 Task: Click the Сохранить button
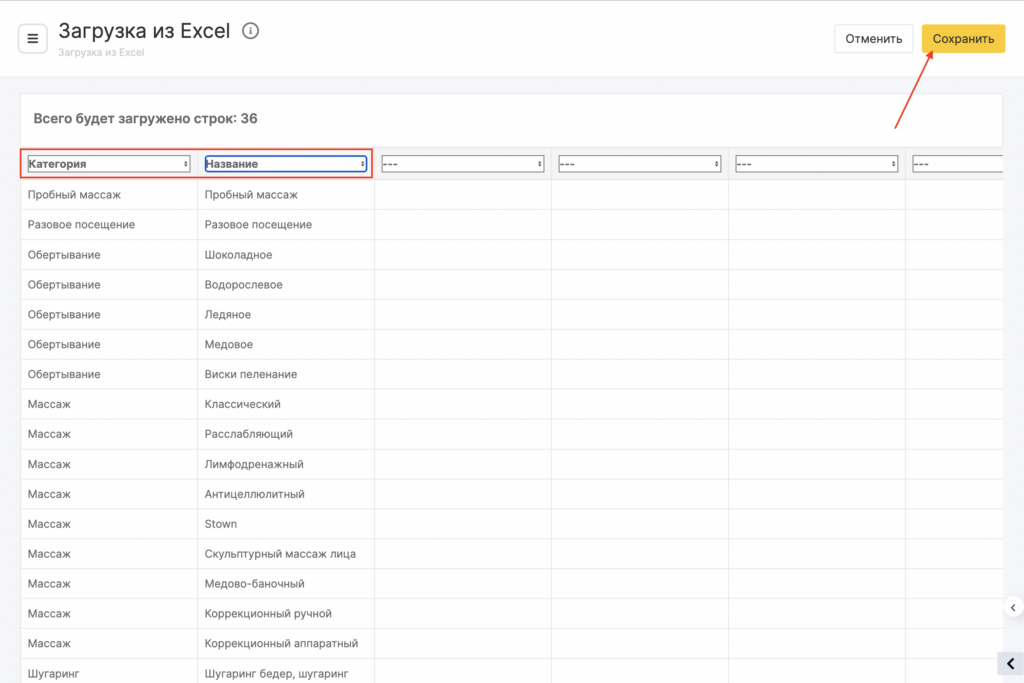point(962,39)
